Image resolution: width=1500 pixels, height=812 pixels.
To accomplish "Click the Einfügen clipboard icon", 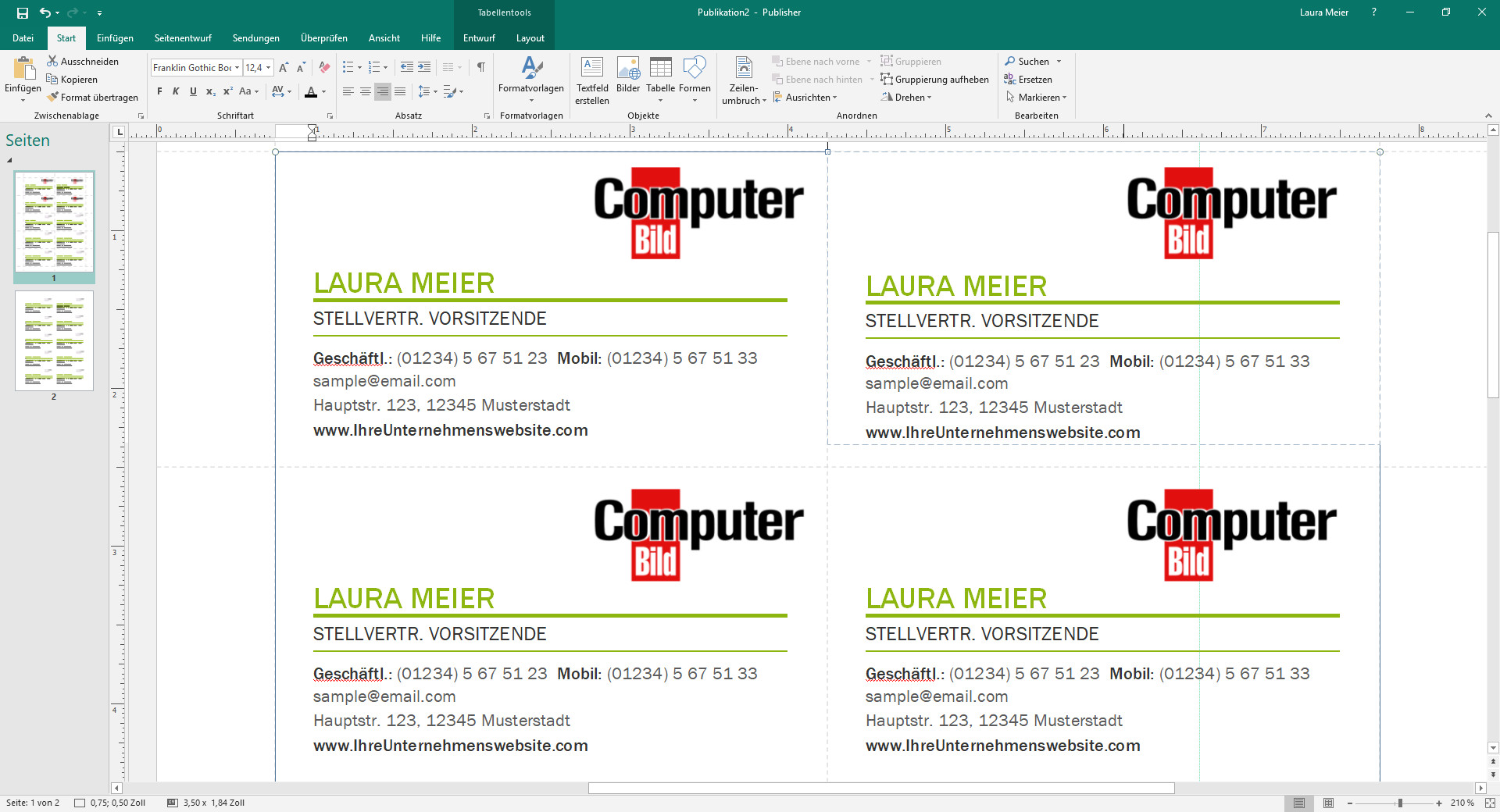I will click(23, 69).
